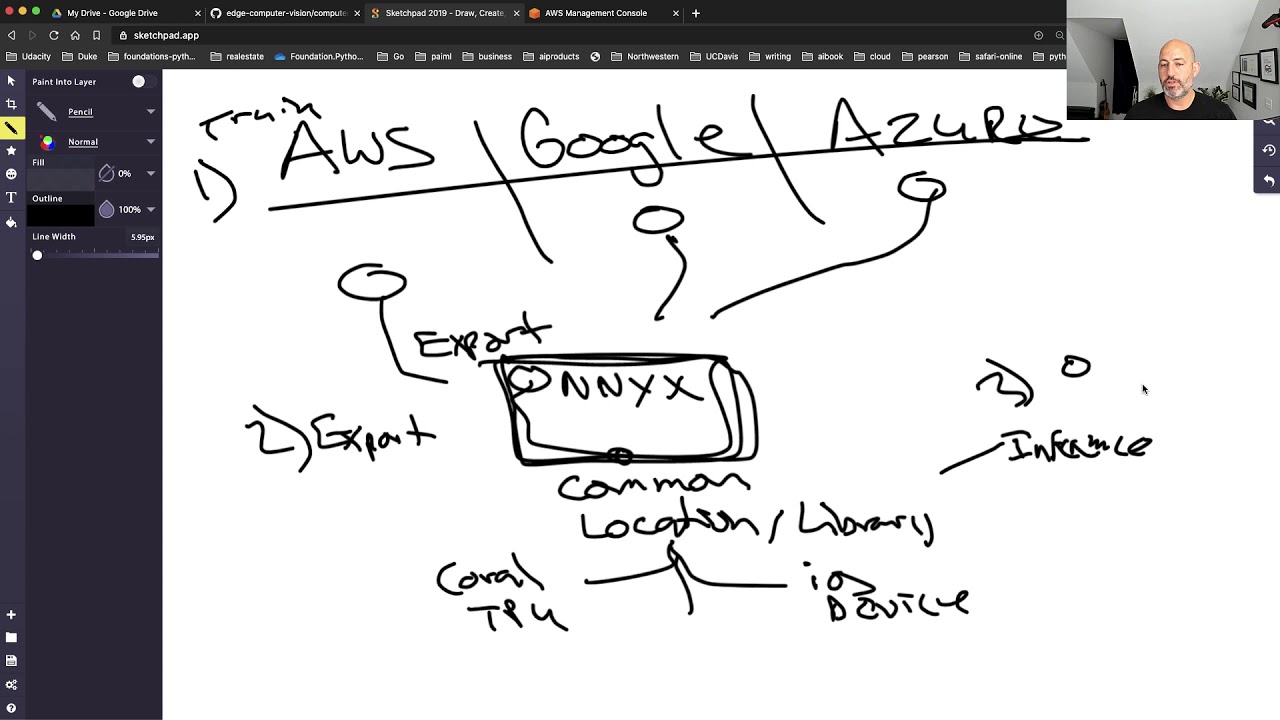Image resolution: width=1280 pixels, height=720 pixels.
Task: Open the Foundation.Pytho... cloud bookmark
Action: [x=319, y=56]
